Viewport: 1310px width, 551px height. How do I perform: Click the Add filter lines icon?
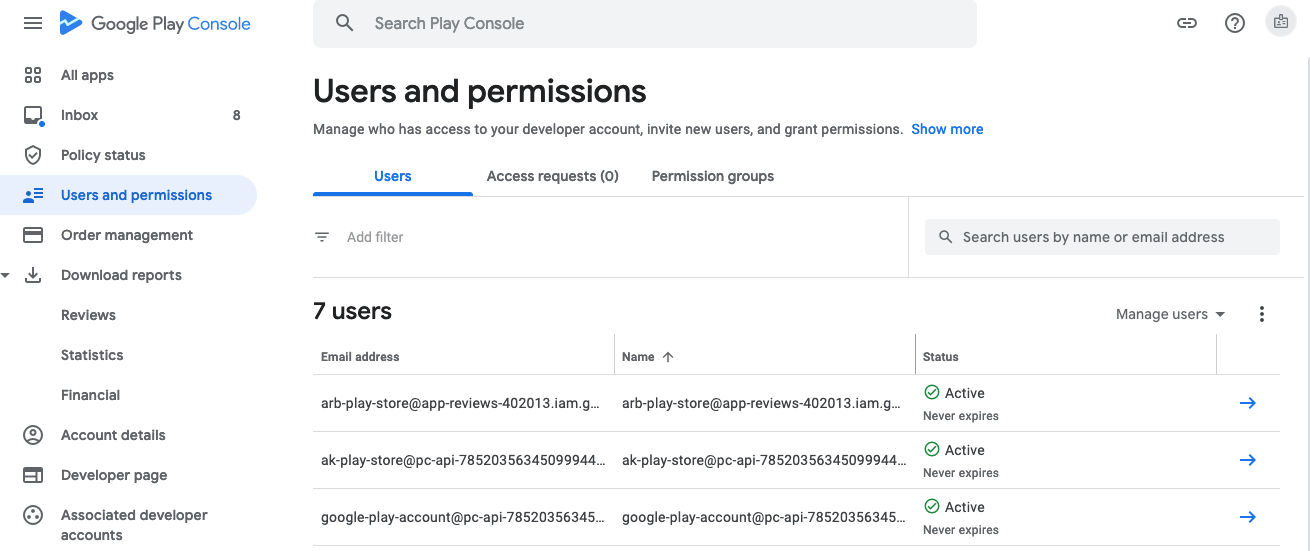click(322, 237)
